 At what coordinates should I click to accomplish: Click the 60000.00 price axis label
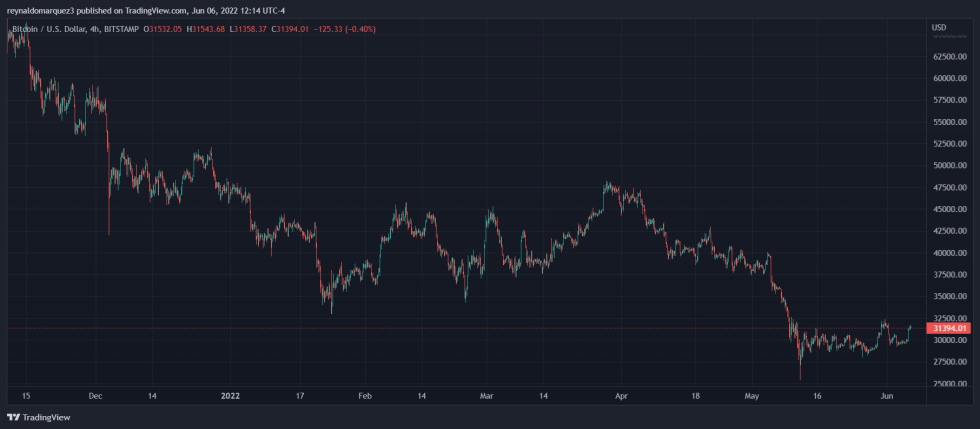tap(948, 78)
